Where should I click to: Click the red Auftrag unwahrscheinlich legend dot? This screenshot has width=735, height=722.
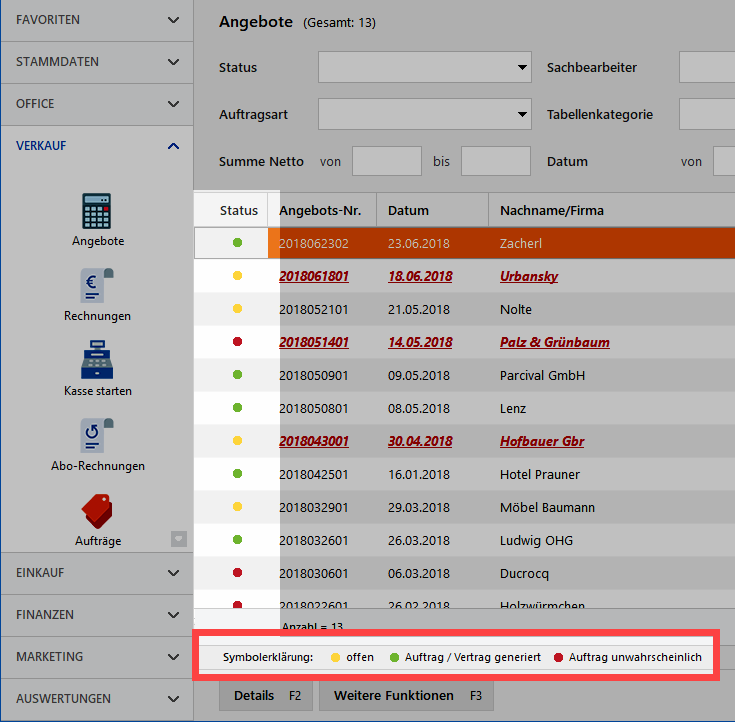[558, 658]
